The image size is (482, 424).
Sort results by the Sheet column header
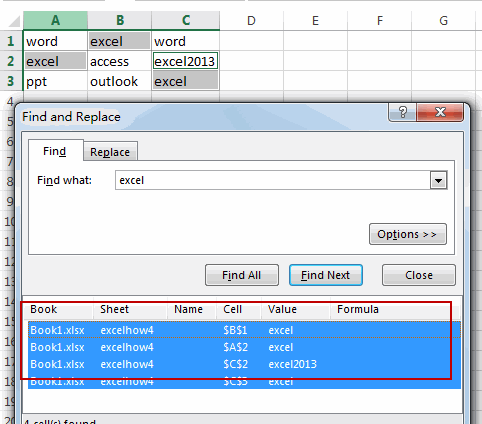[130, 309]
